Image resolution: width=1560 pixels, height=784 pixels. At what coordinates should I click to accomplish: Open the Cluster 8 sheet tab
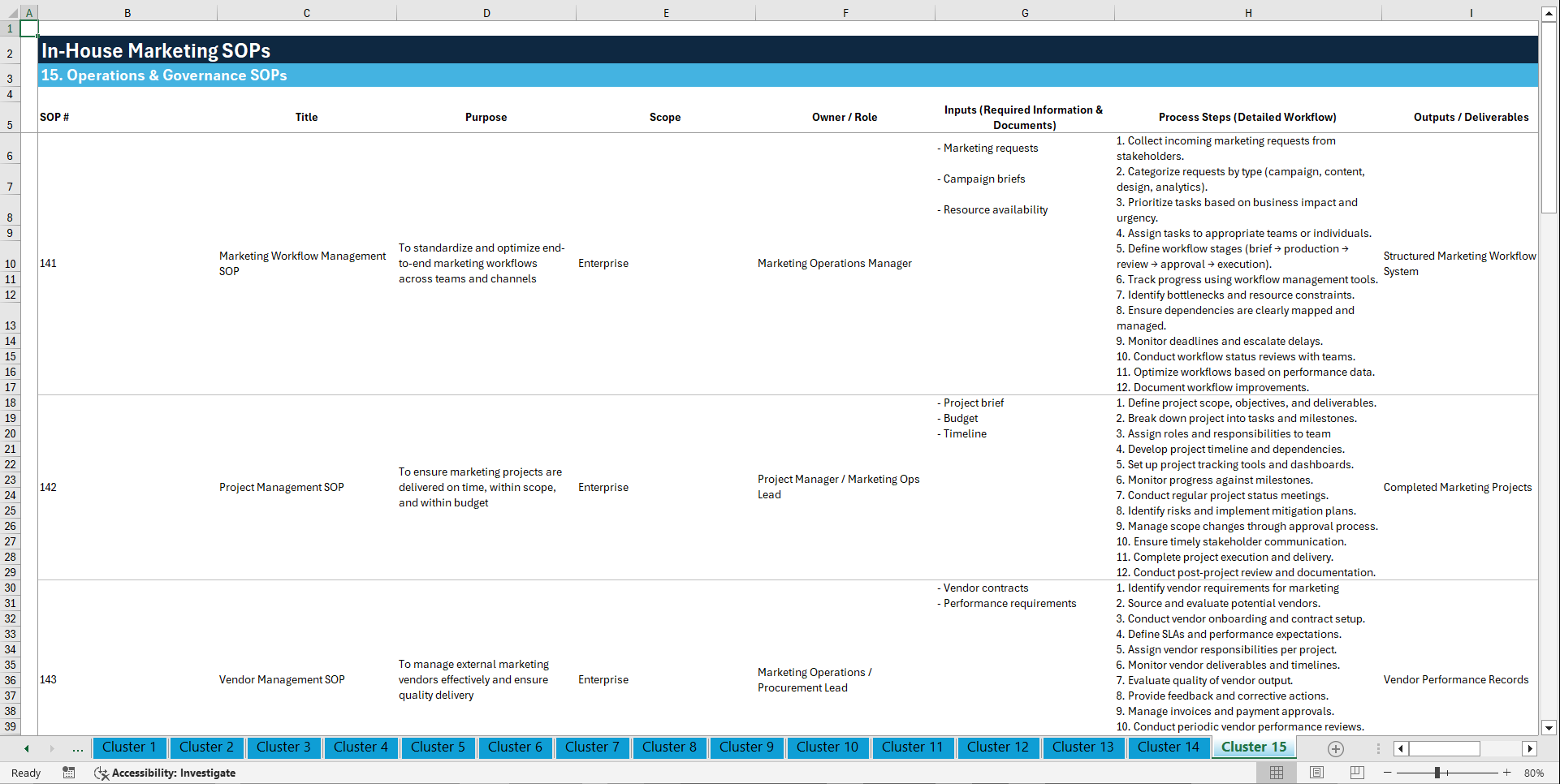[x=669, y=747]
